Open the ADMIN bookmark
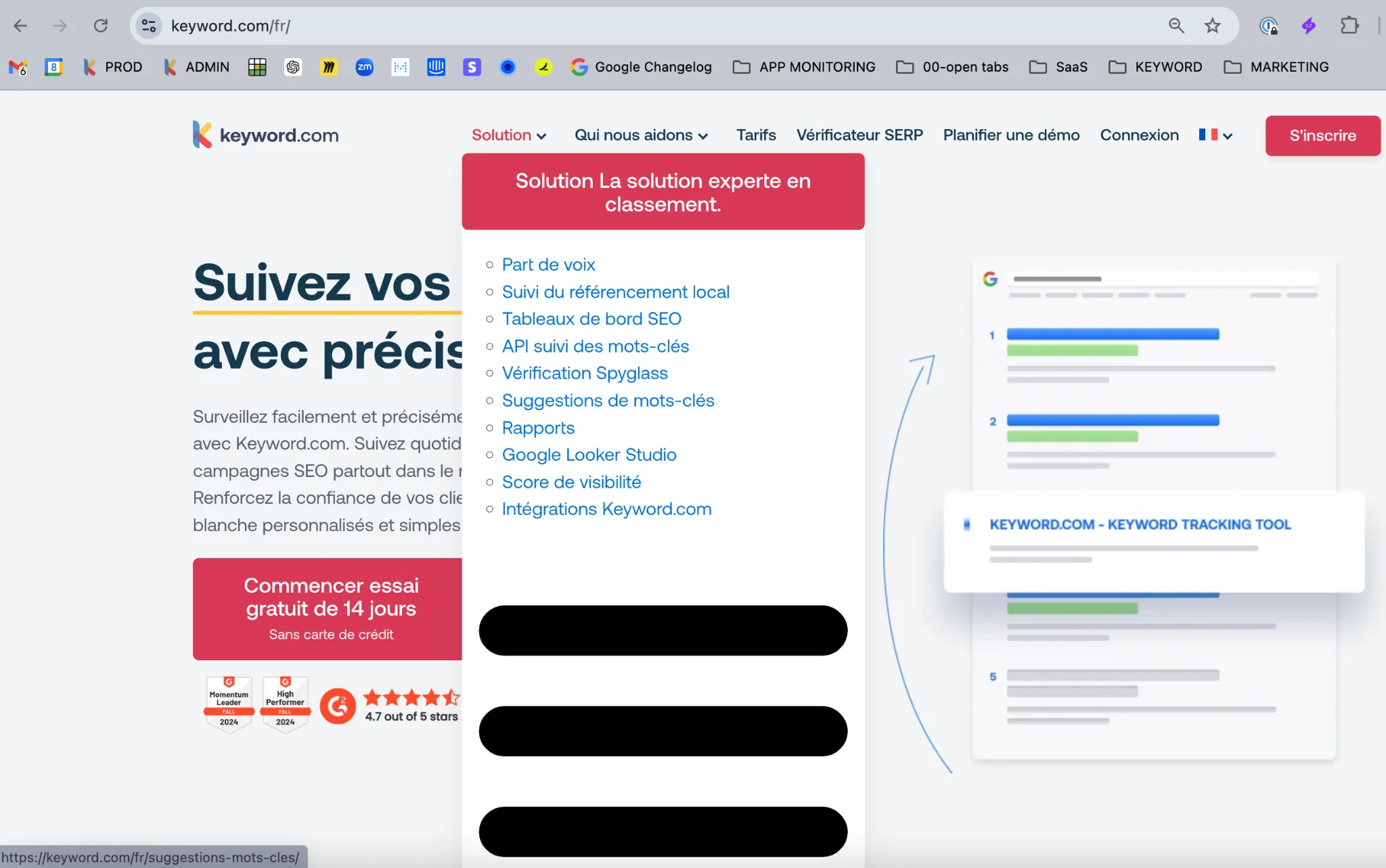Viewport: 1386px width, 868px height. pyautogui.click(x=196, y=67)
